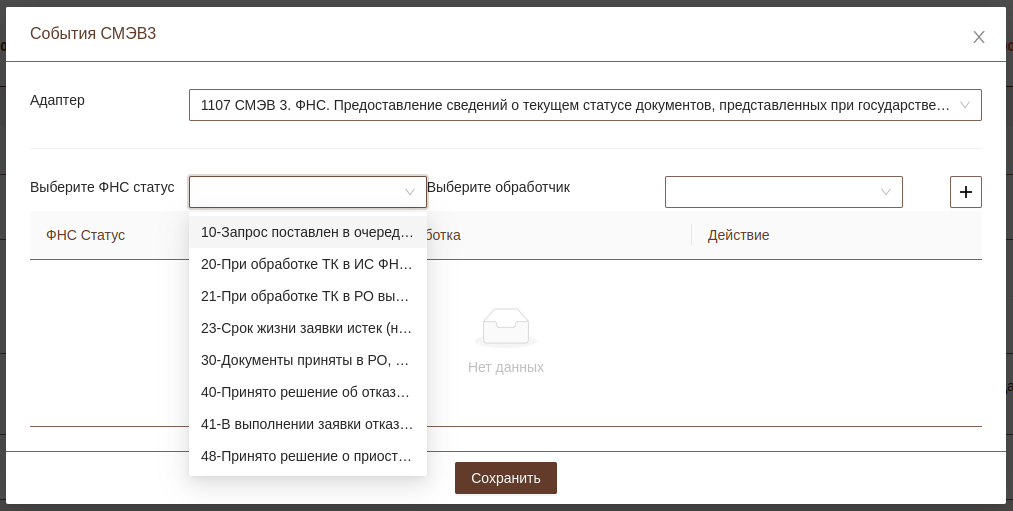This screenshot has width=1013, height=511.
Task: Click chevron arrow of обработчик select
Action: pos(885,192)
